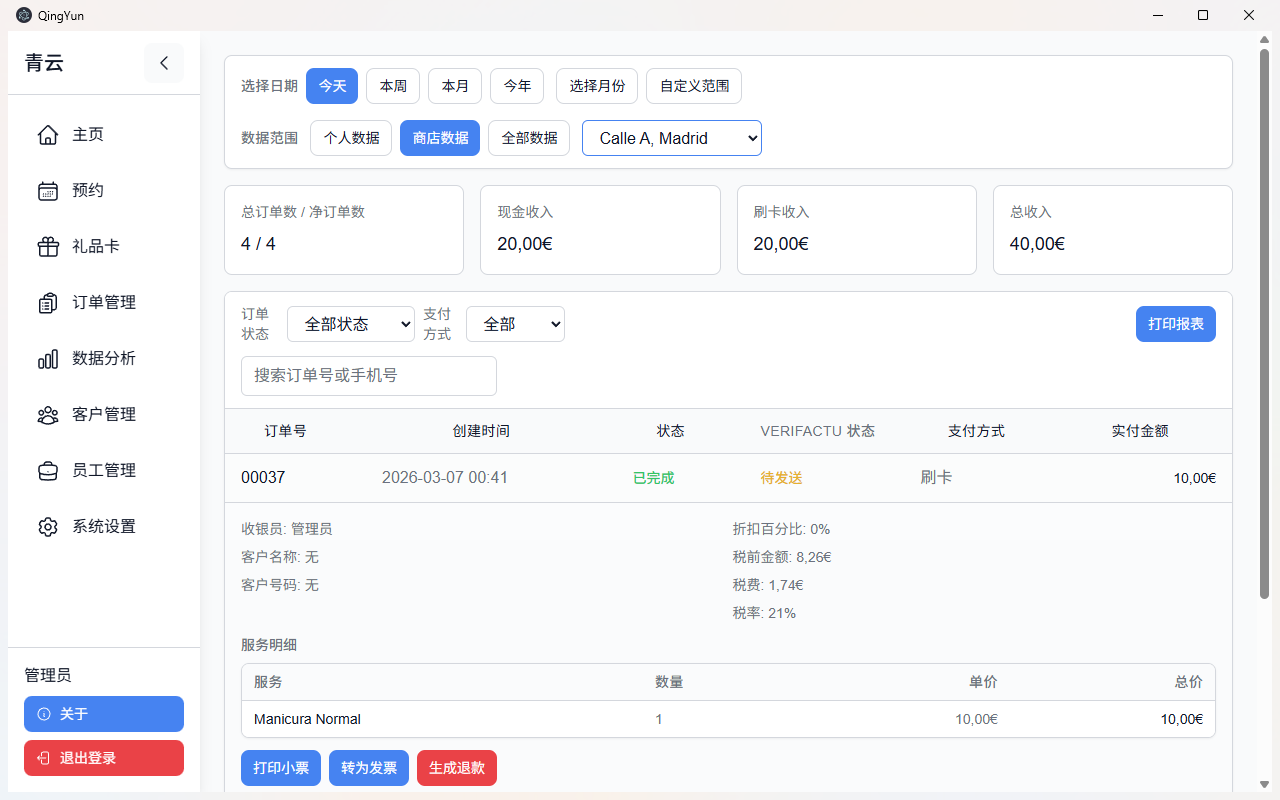Select 今天 date filter
This screenshot has width=1280, height=800.
[332, 86]
